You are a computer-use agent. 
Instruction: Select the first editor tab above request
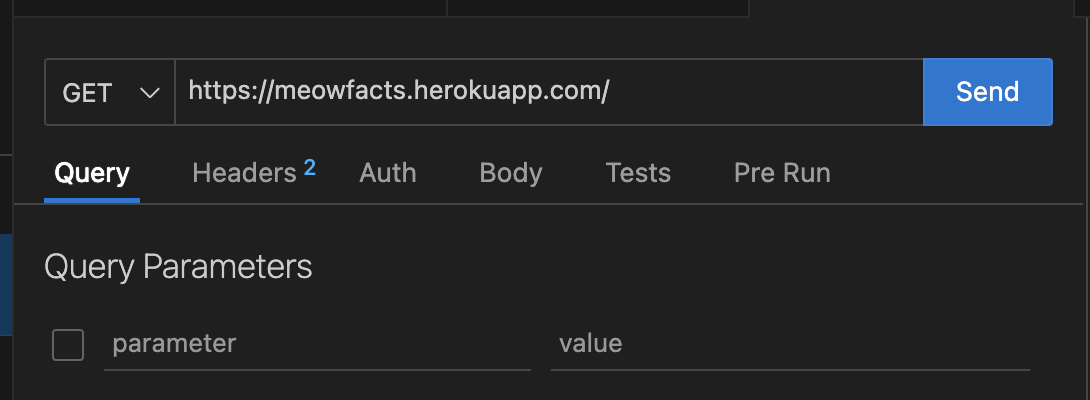229,8
